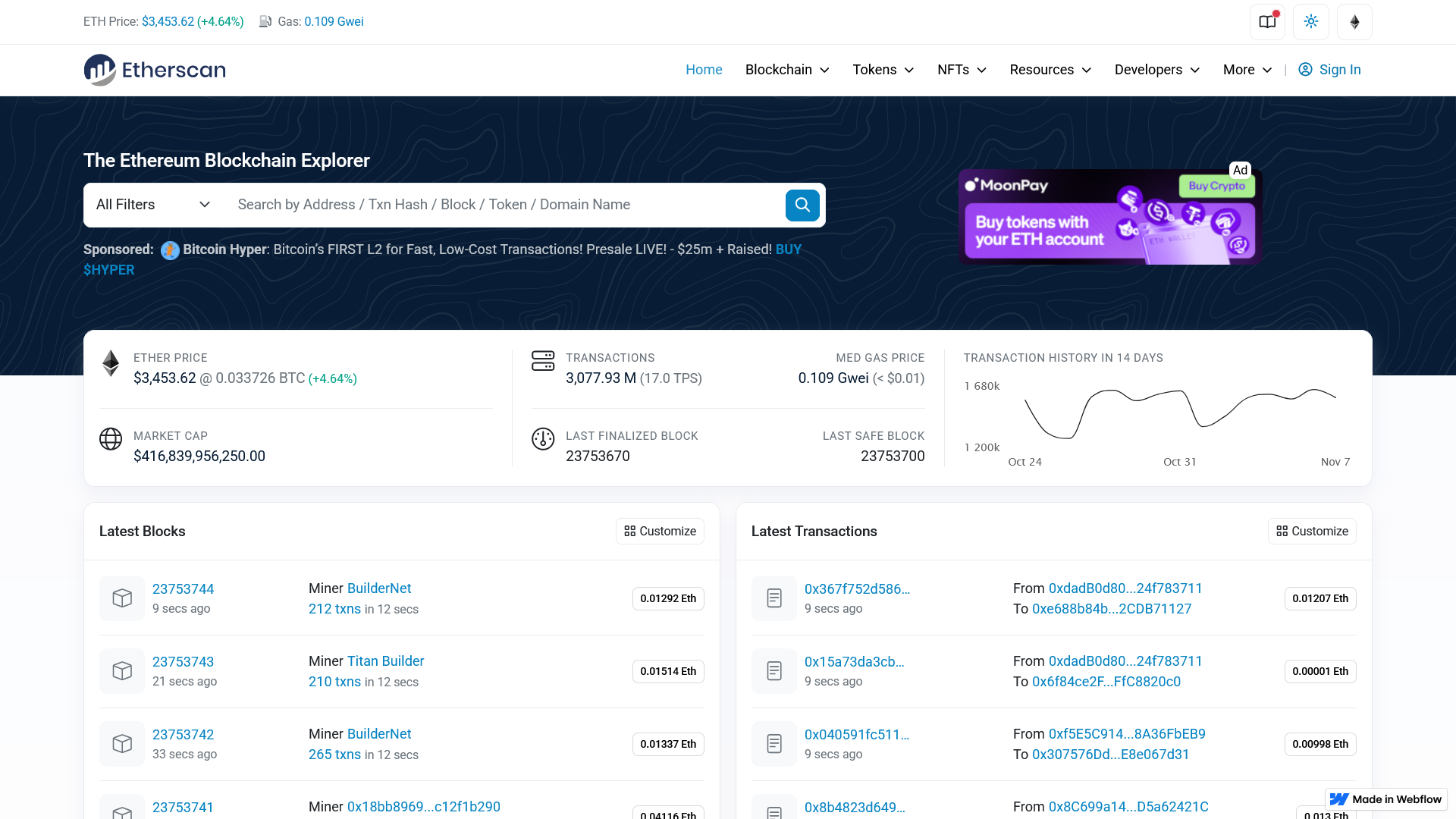Image resolution: width=1456 pixels, height=819 pixels.
Task: Expand the Tokens menu
Action: 883,70
